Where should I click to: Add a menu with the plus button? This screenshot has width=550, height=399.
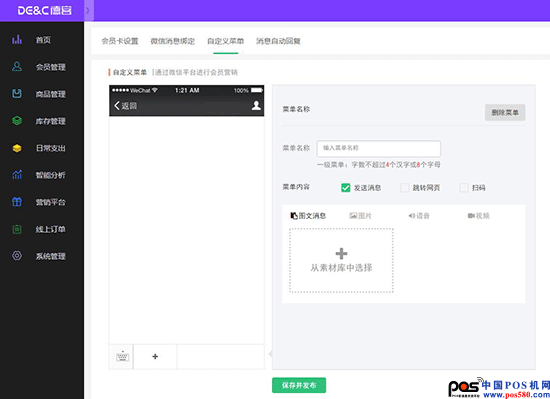155,357
